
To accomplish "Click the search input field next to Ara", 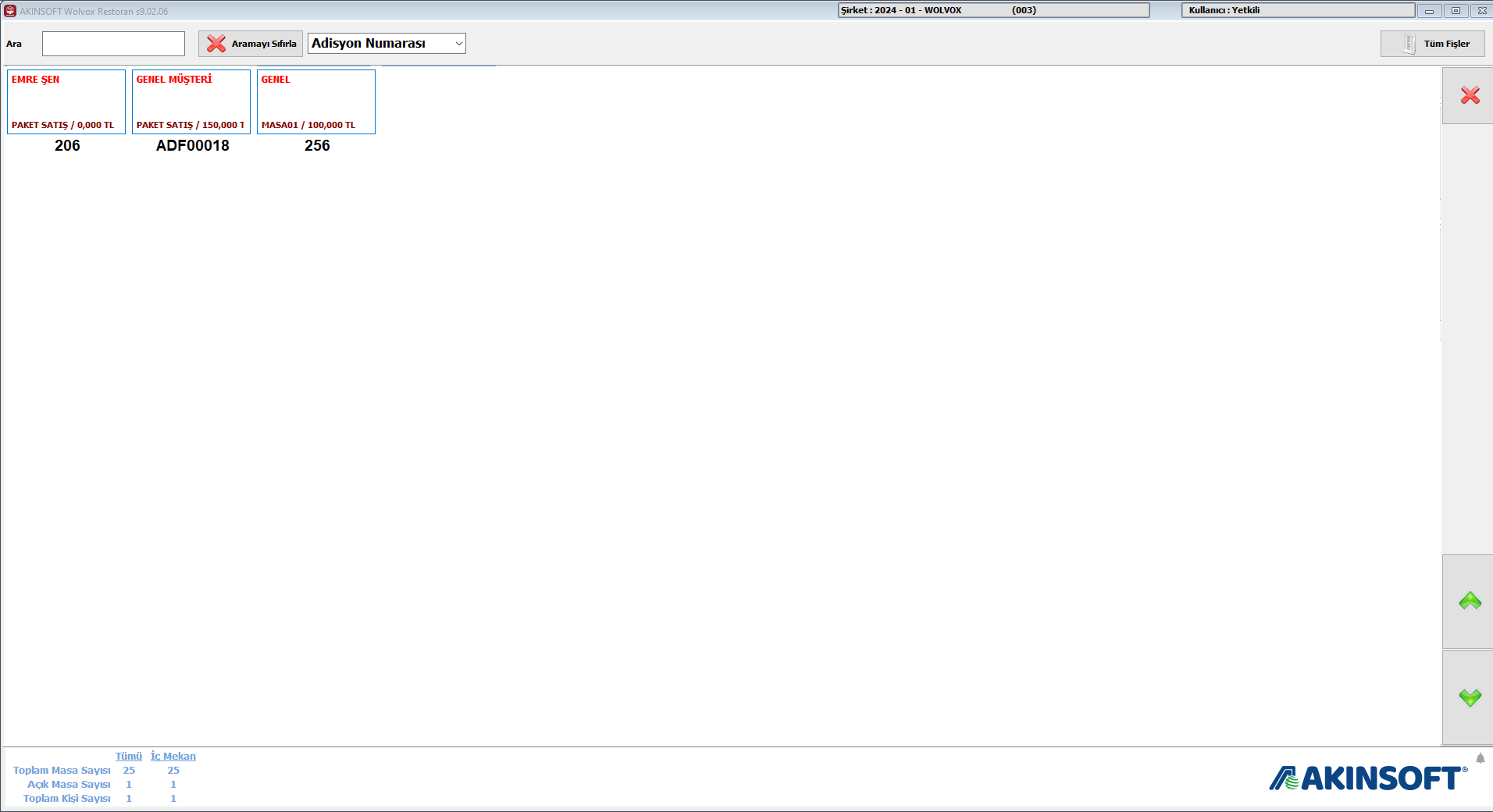I will 113,44.
